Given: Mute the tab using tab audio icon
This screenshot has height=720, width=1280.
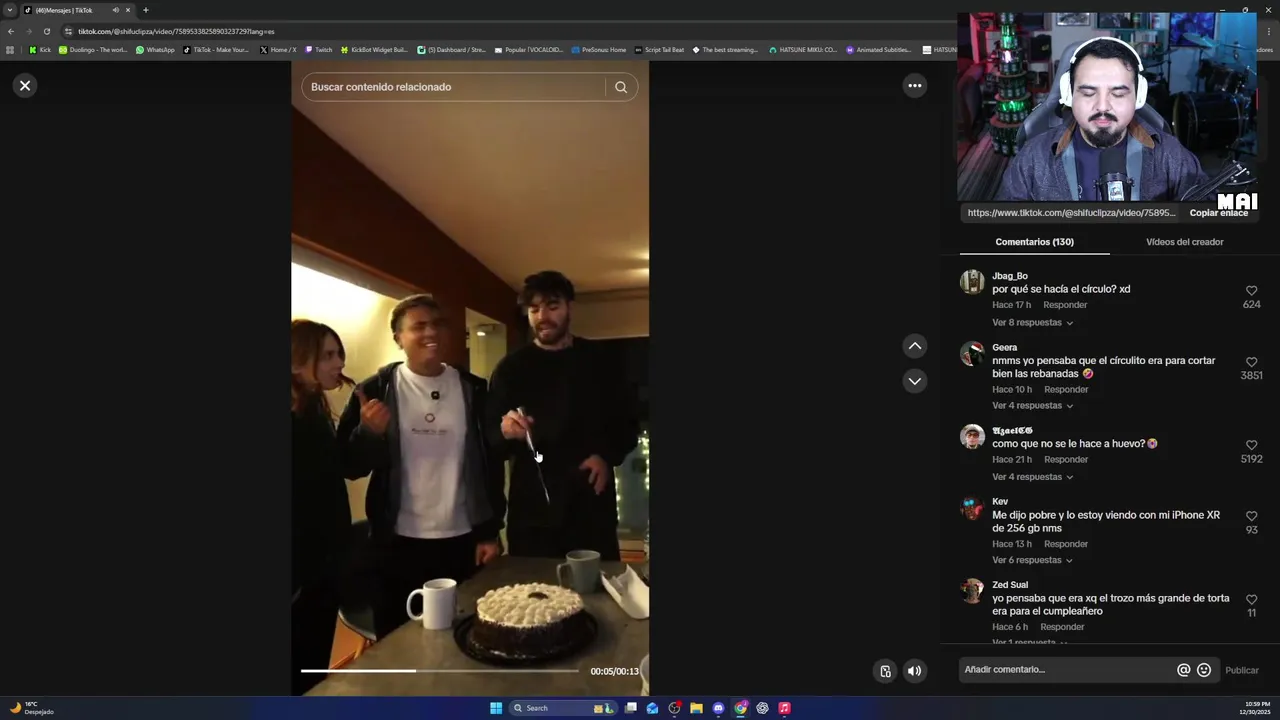Looking at the screenshot, I should (115, 10).
